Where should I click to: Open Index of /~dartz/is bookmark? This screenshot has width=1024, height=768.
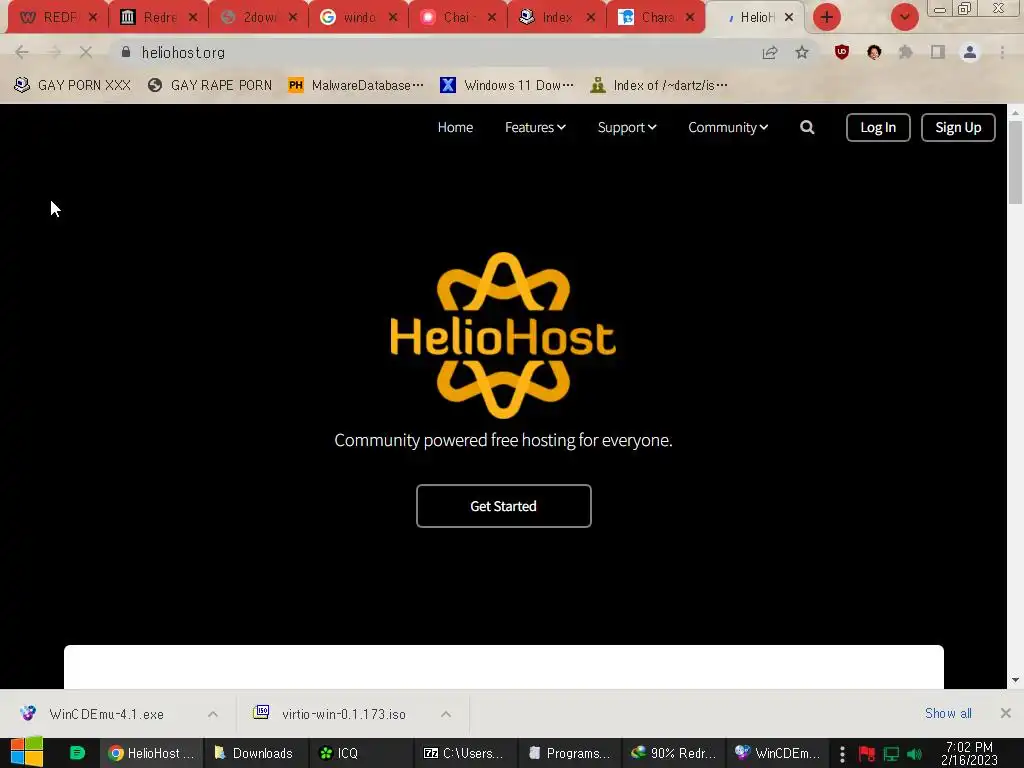pyautogui.click(x=659, y=85)
